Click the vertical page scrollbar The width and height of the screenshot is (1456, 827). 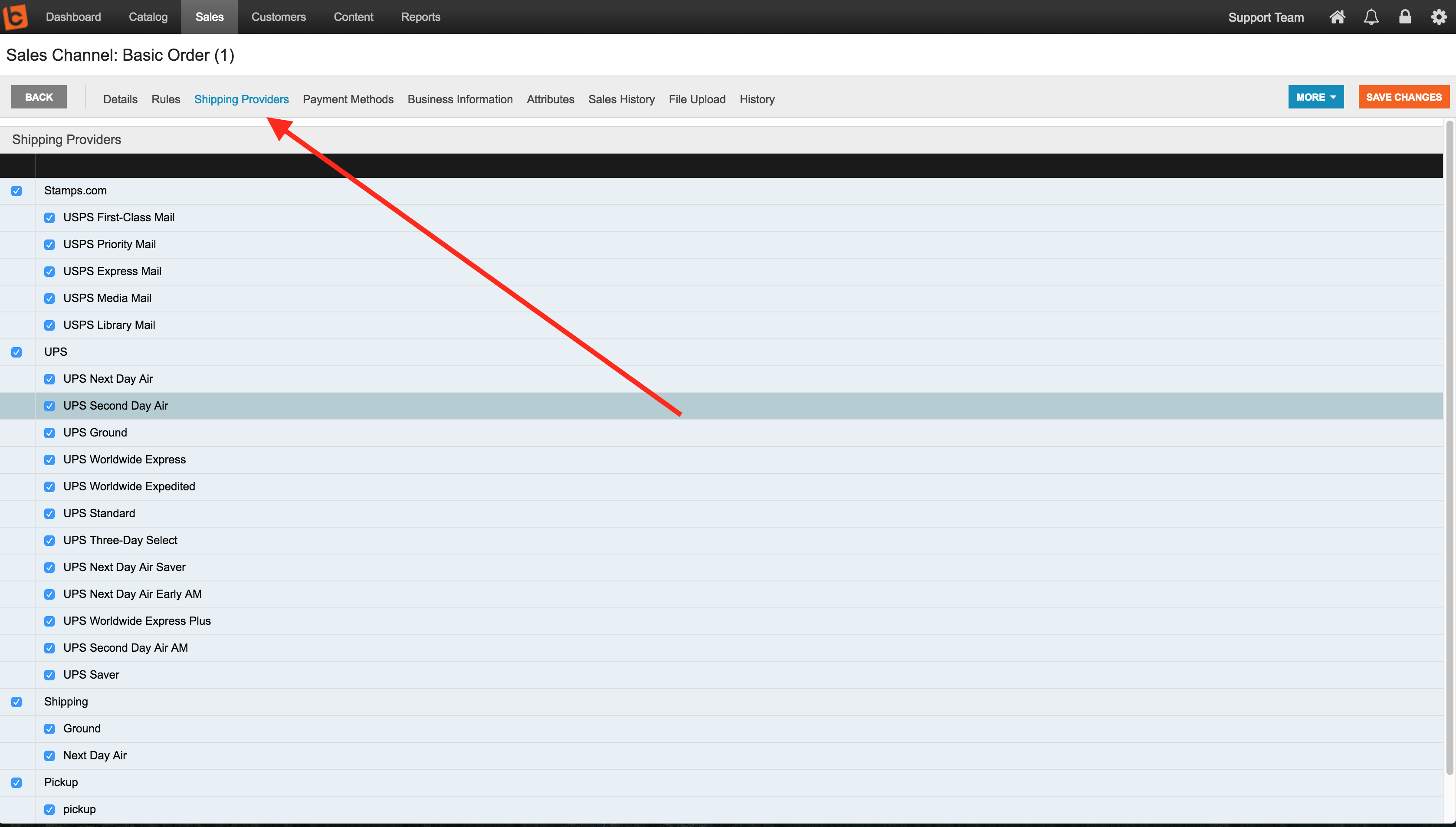coord(1449,447)
